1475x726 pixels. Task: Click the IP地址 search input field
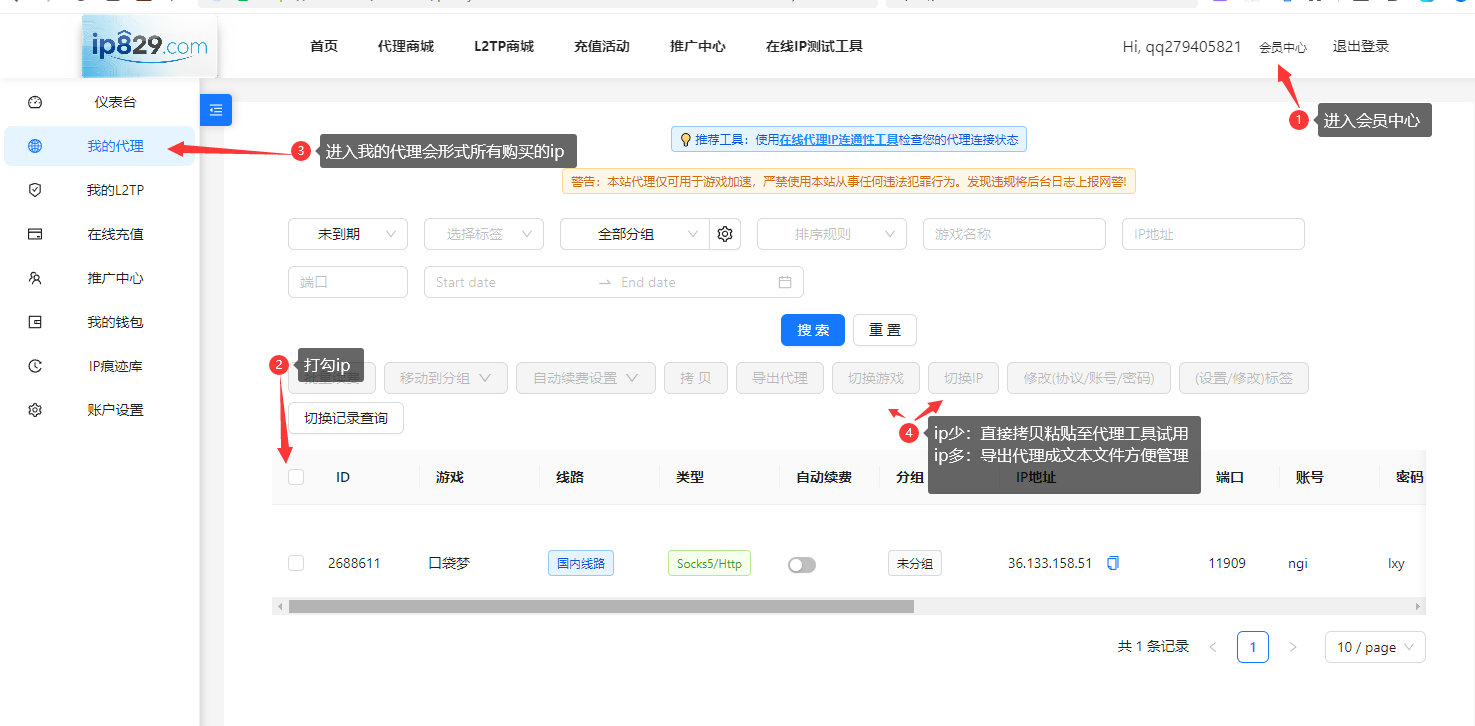[1212, 233]
